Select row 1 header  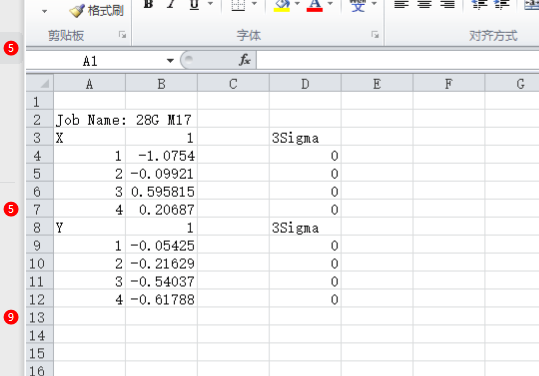(40, 102)
